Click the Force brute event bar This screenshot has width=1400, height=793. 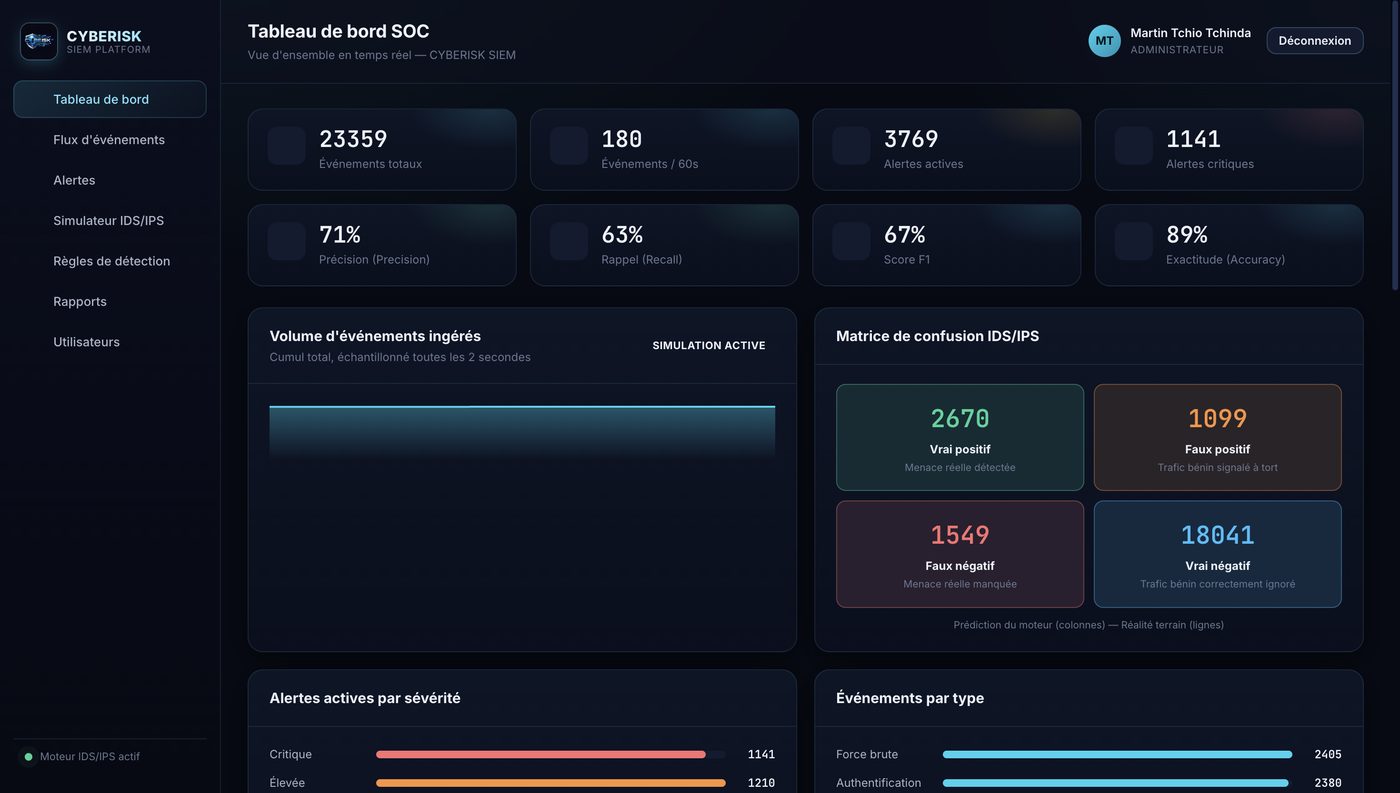click(1117, 755)
